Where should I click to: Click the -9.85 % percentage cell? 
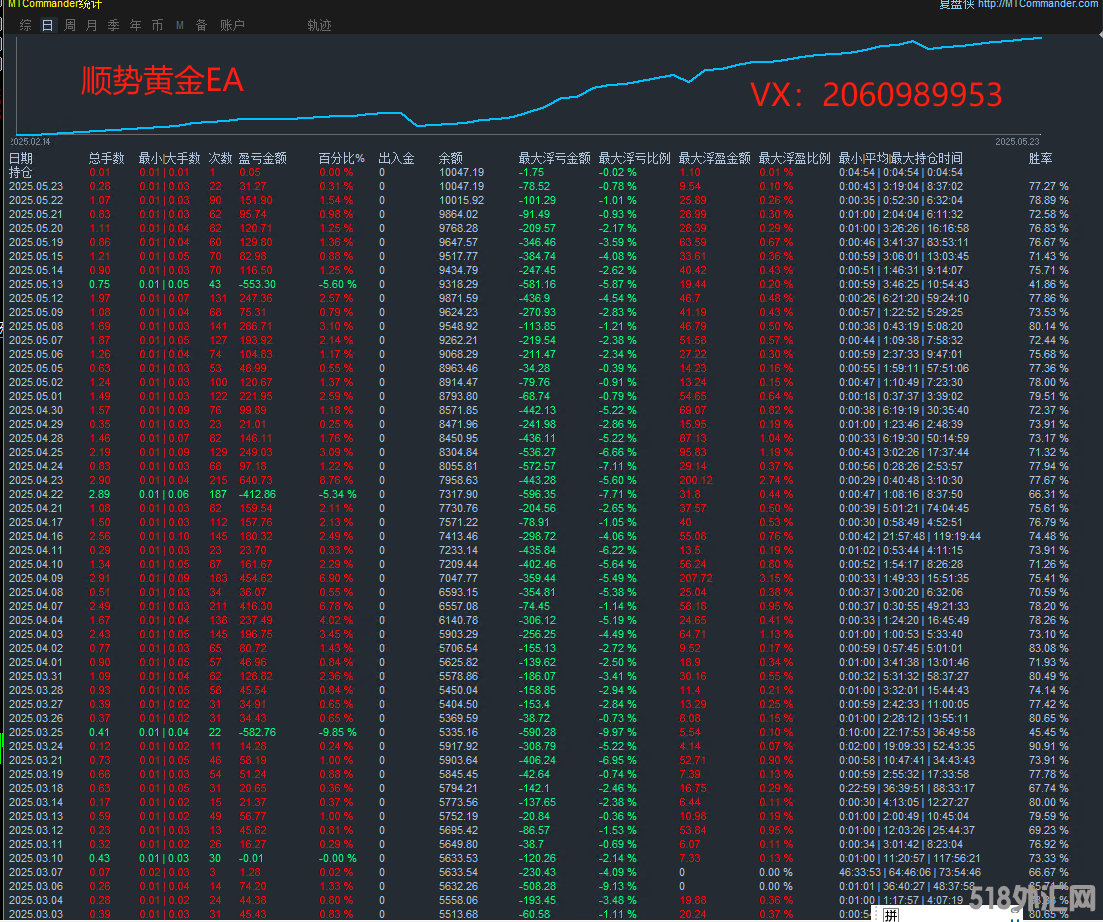[x=338, y=732]
